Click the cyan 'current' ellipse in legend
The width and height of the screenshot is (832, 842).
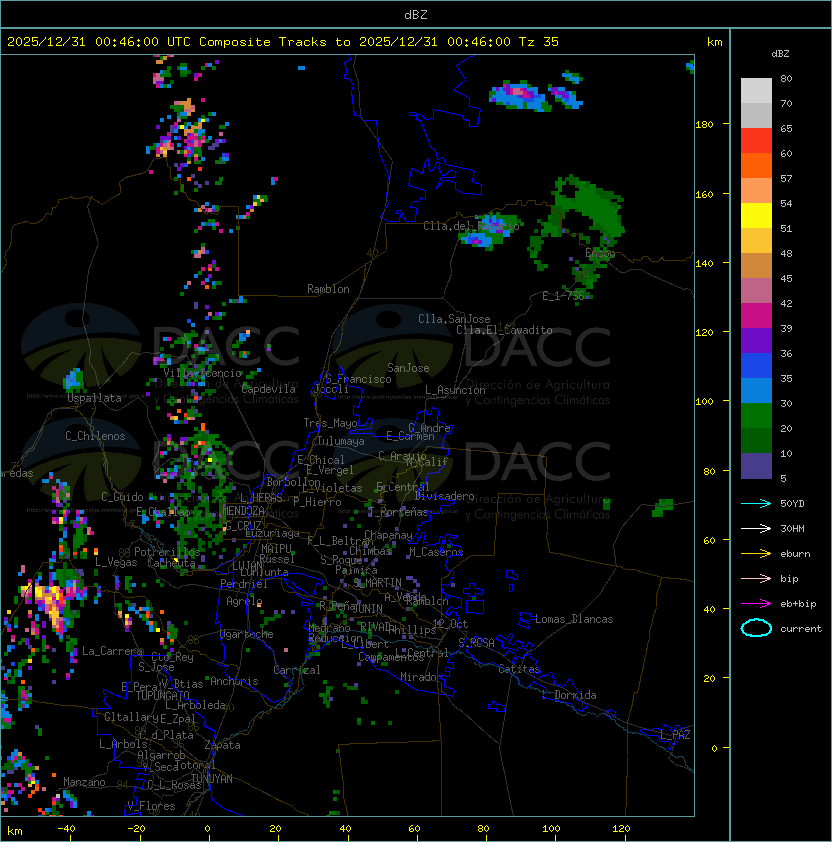(x=756, y=628)
